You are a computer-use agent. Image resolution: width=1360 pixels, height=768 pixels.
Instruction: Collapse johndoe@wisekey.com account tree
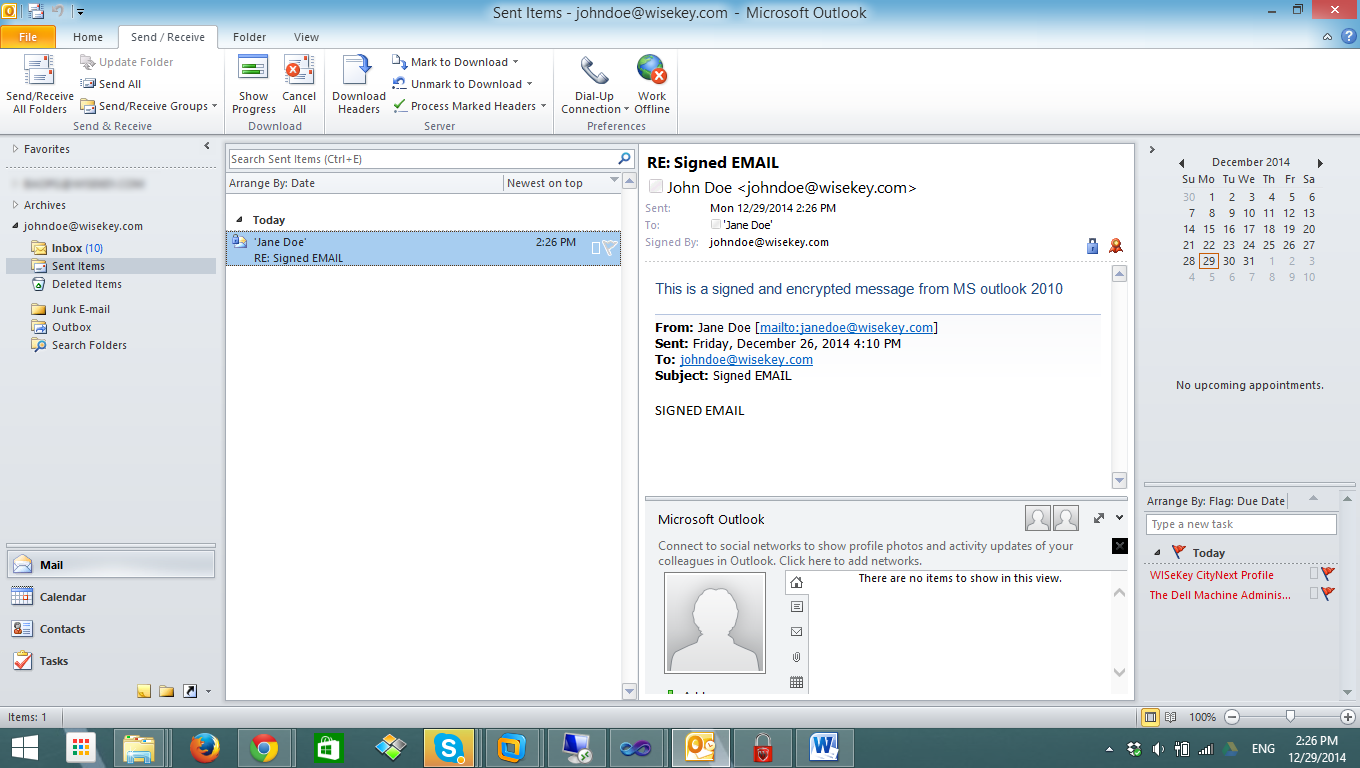pos(15,226)
